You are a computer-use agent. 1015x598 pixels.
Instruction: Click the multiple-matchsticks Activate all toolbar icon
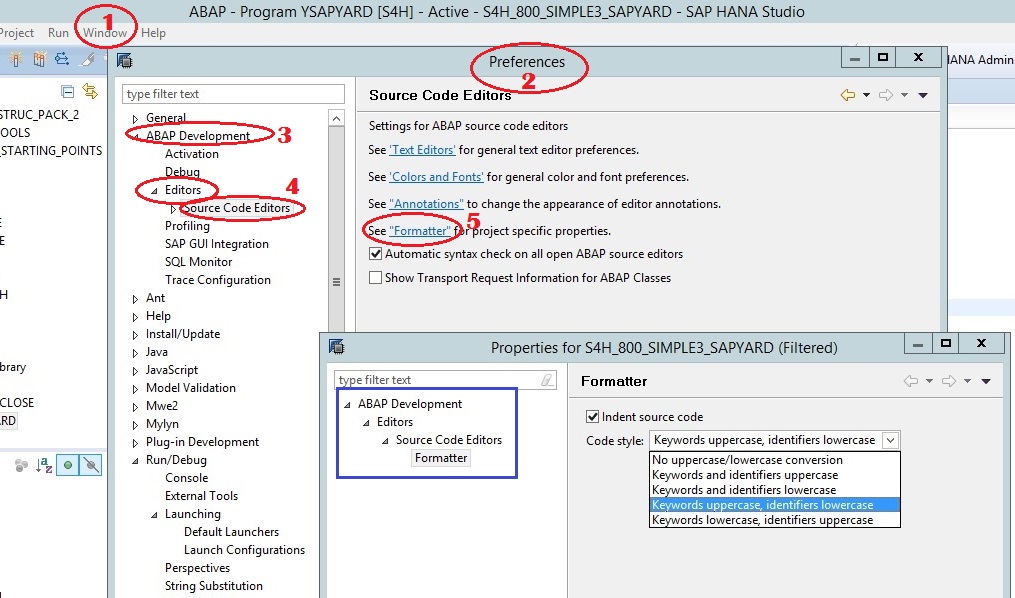(x=39, y=60)
